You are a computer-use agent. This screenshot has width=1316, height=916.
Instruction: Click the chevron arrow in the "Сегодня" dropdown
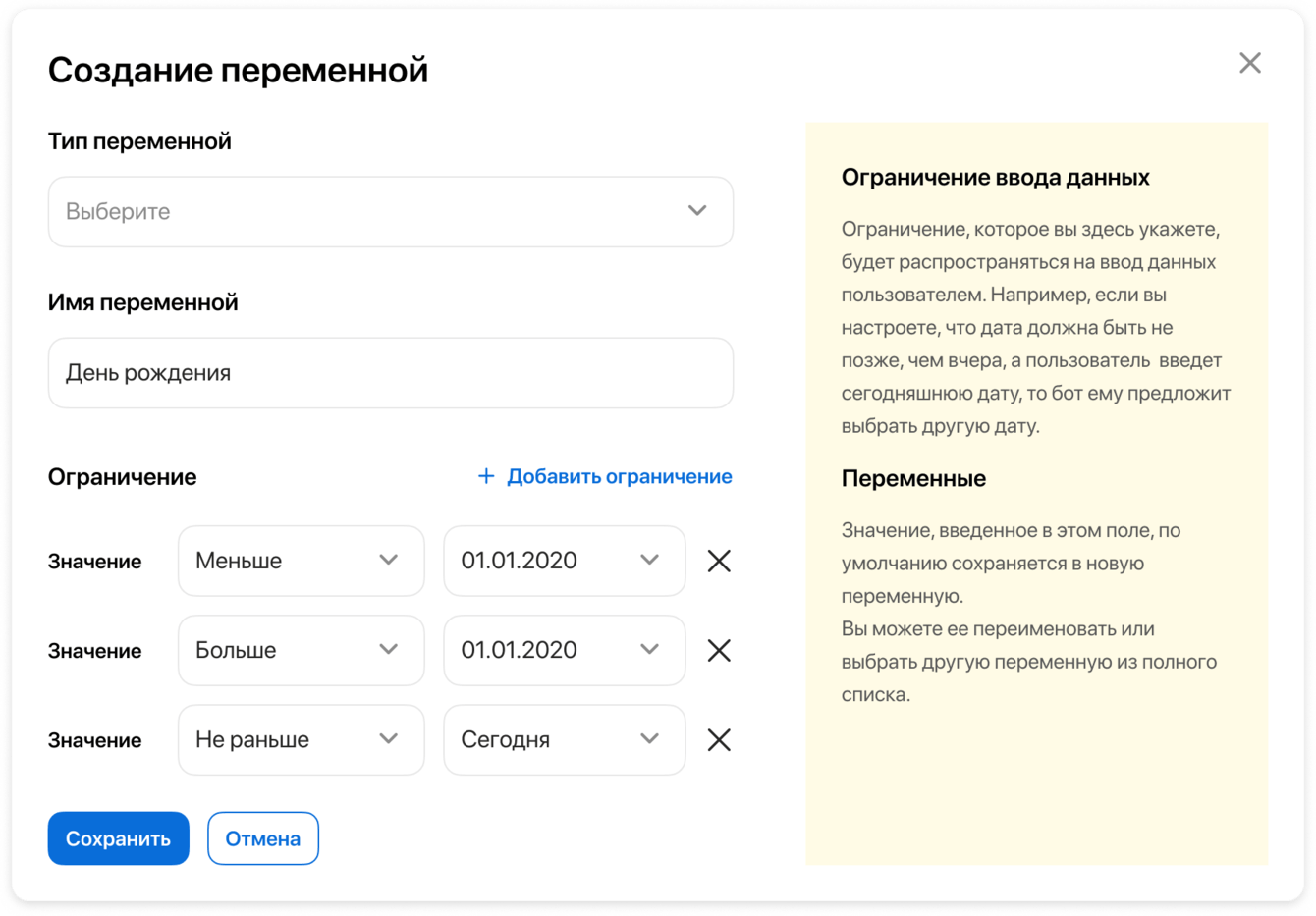(649, 739)
